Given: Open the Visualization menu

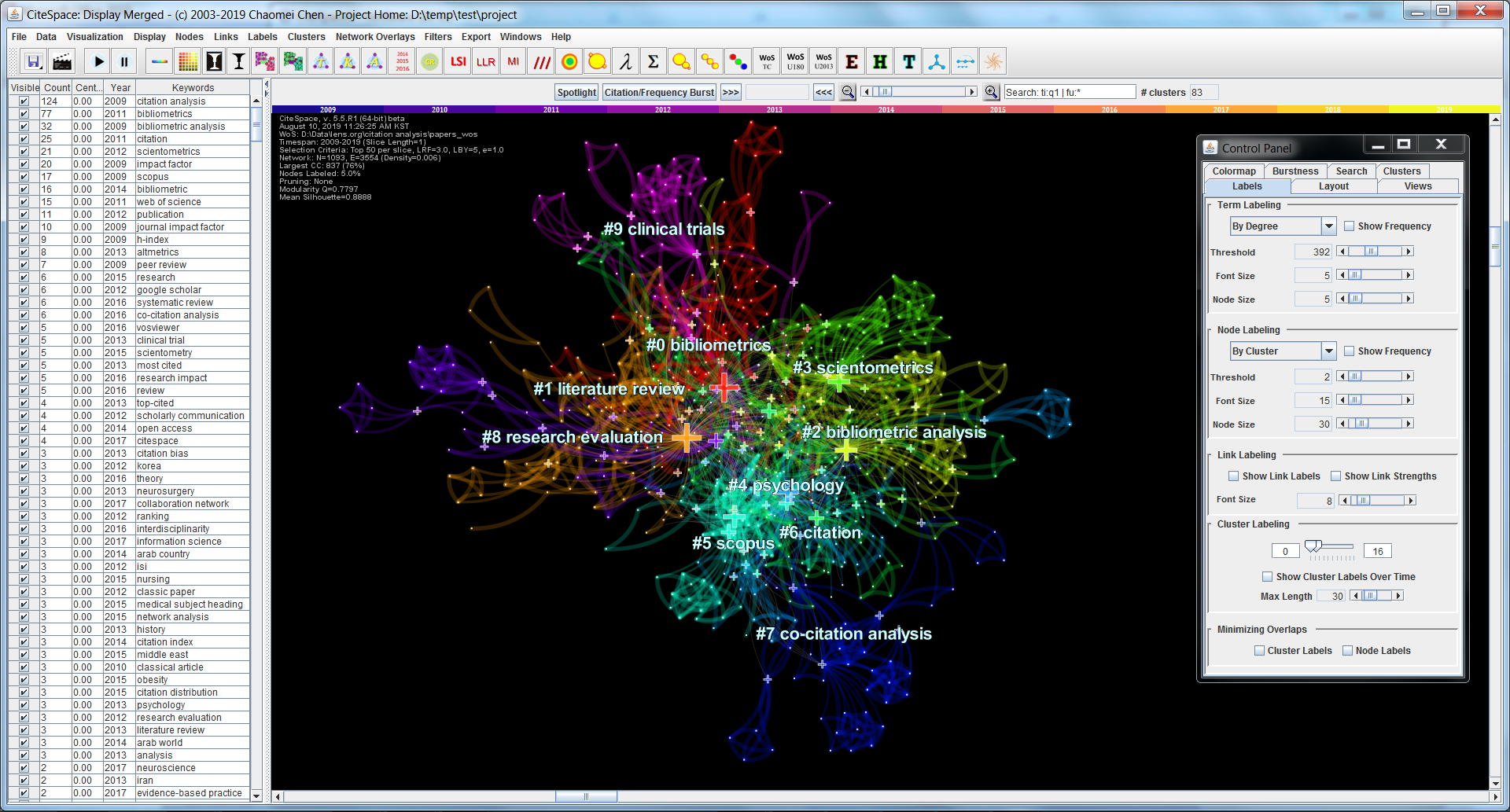Looking at the screenshot, I should (94, 37).
